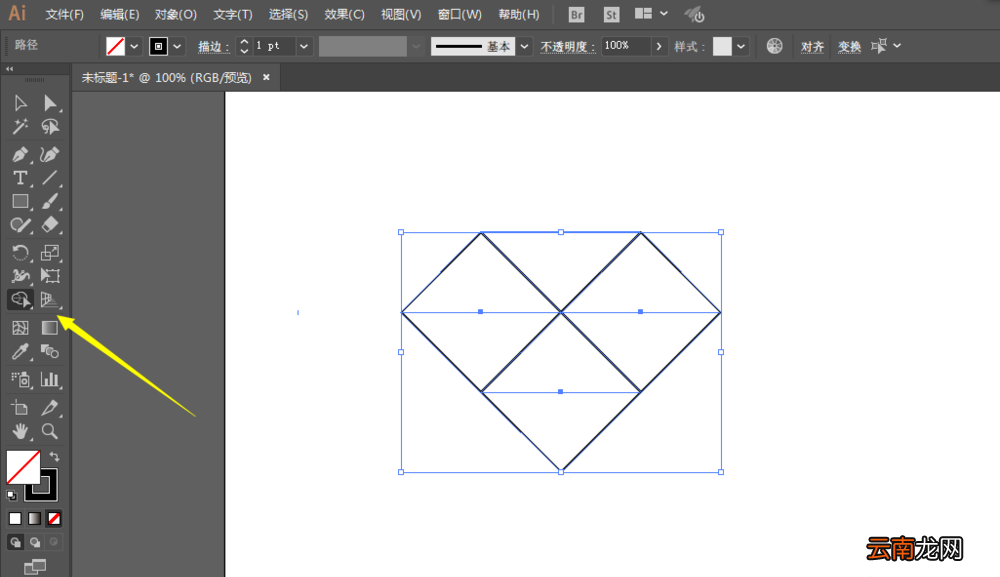
Task: Select the Eraser tool
Action: tap(50, 225)
